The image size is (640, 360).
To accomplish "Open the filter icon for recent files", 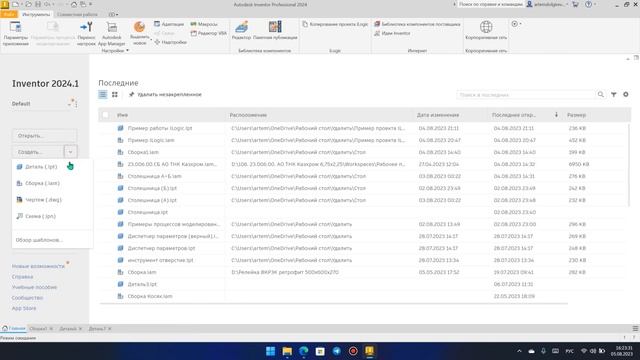I will (613, 94).
